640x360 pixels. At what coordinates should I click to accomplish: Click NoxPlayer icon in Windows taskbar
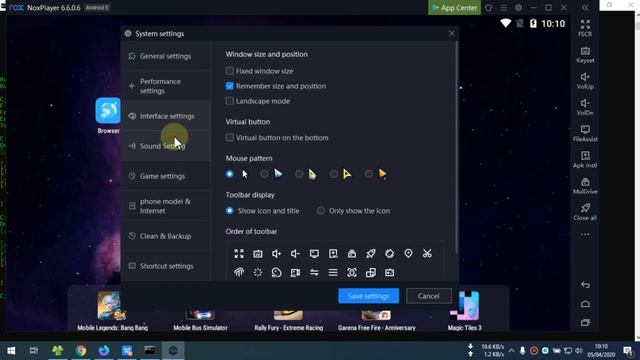[173, 351]
